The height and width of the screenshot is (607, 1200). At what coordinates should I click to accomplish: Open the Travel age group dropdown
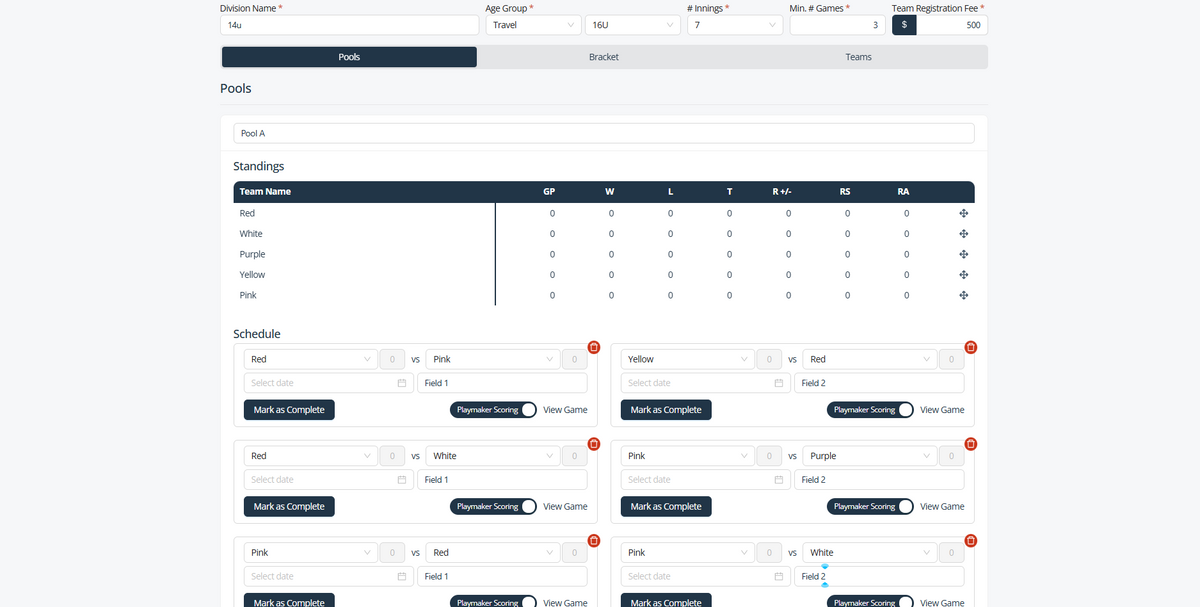532,25
